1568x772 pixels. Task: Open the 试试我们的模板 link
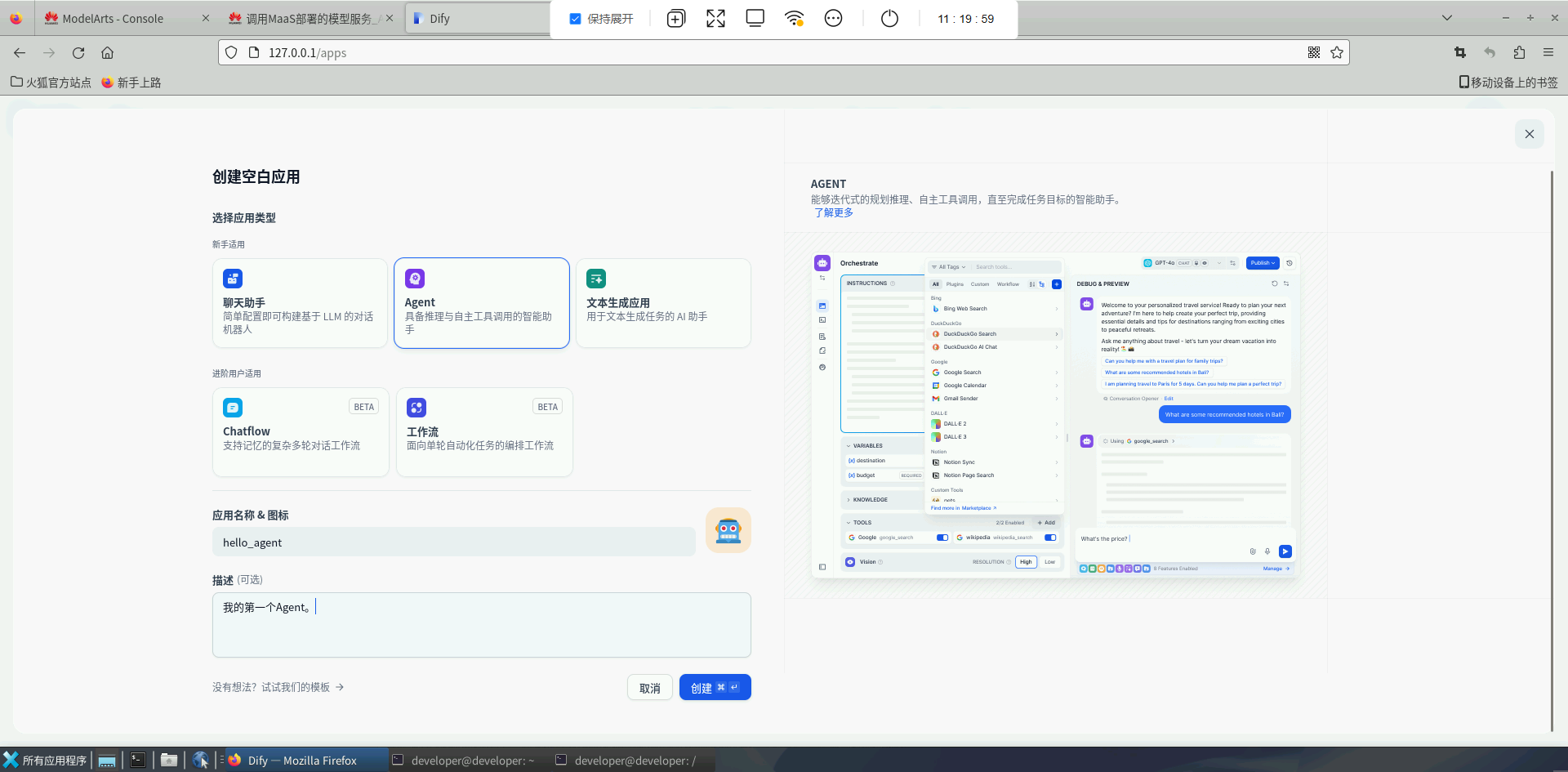click(278, 687)
